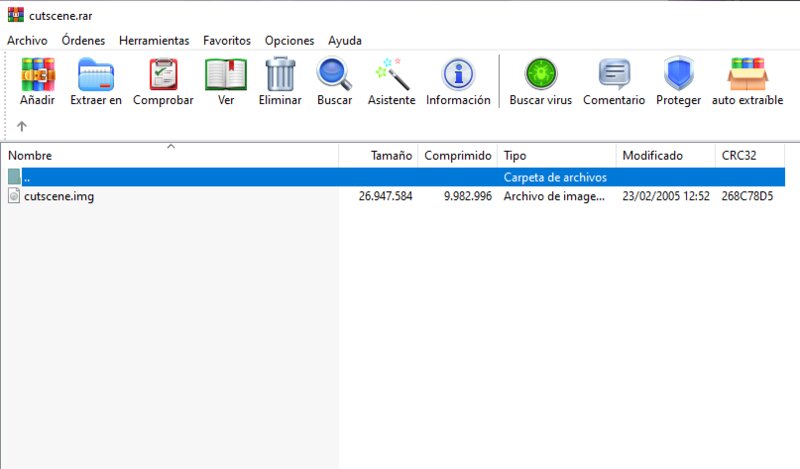Click the Archivo de image... type cell

pos(555,196)
